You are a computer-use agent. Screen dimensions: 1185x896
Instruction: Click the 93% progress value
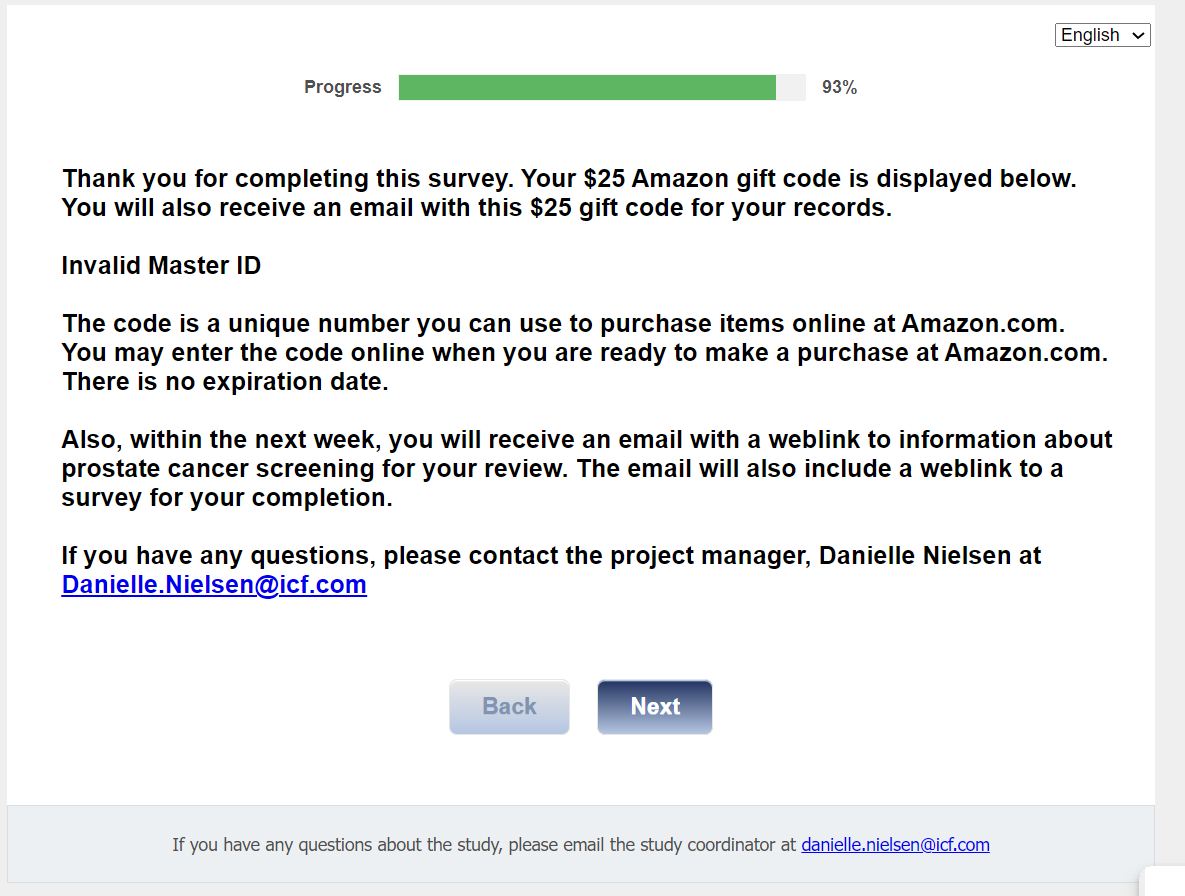839,88
